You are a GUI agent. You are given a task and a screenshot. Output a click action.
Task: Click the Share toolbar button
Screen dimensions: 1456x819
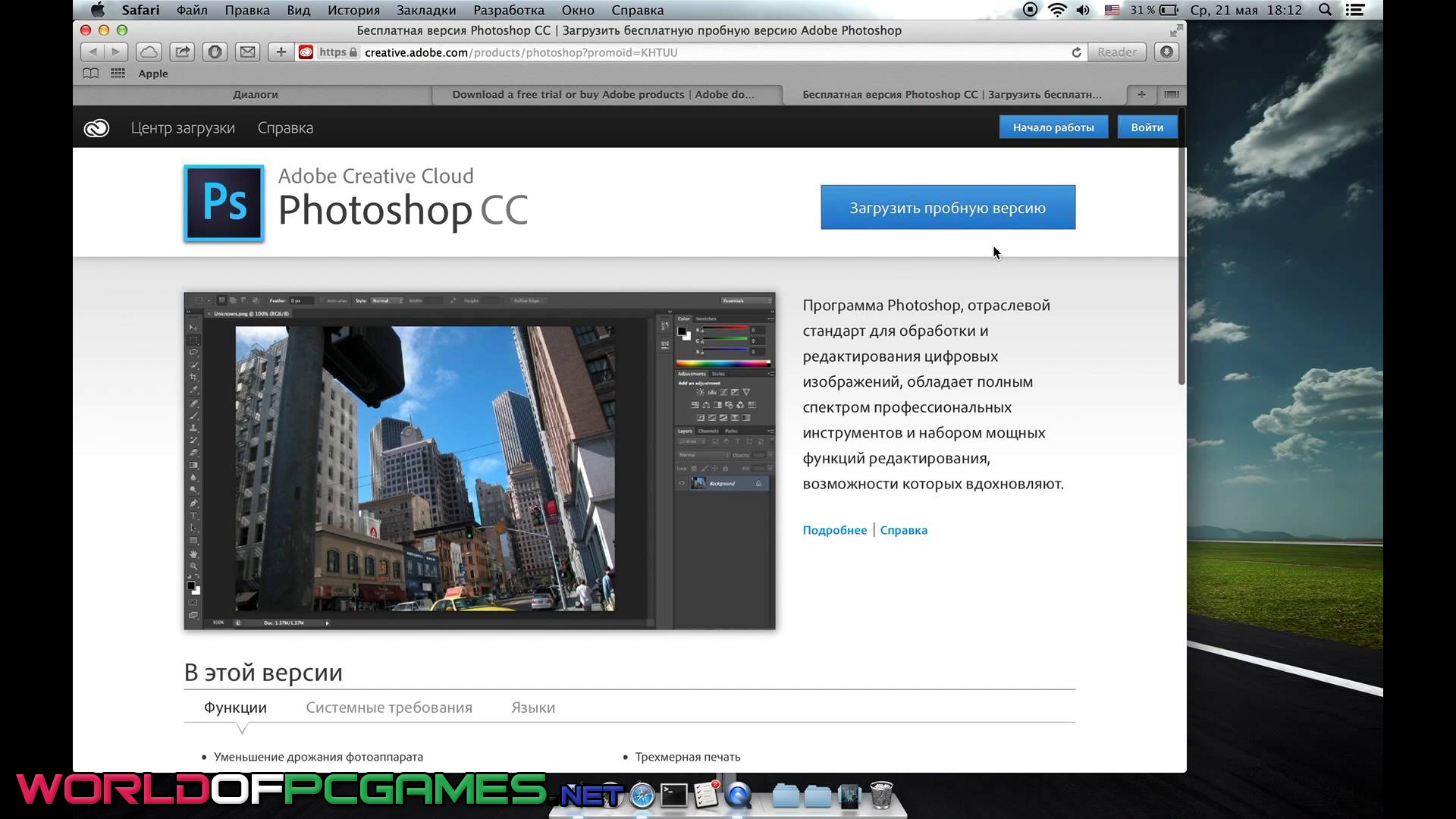[182, 52]
